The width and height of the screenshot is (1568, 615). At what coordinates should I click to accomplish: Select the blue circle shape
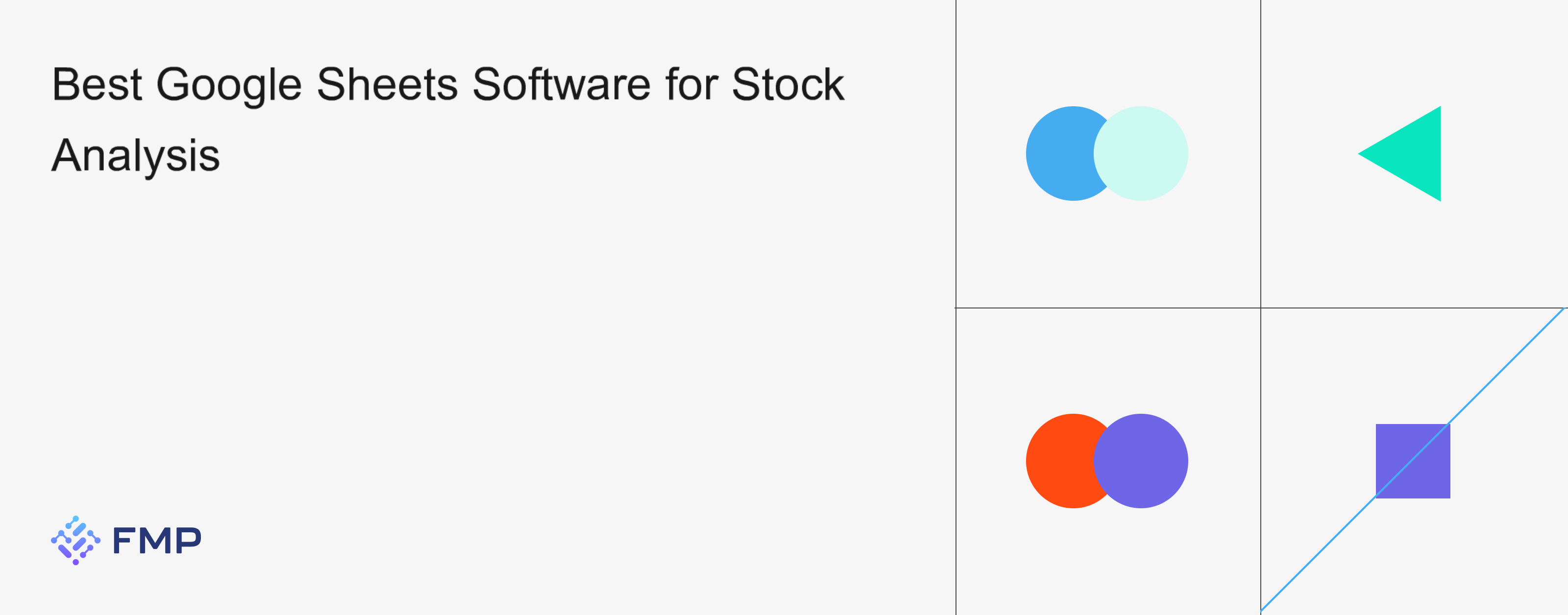click(1059, 153)
